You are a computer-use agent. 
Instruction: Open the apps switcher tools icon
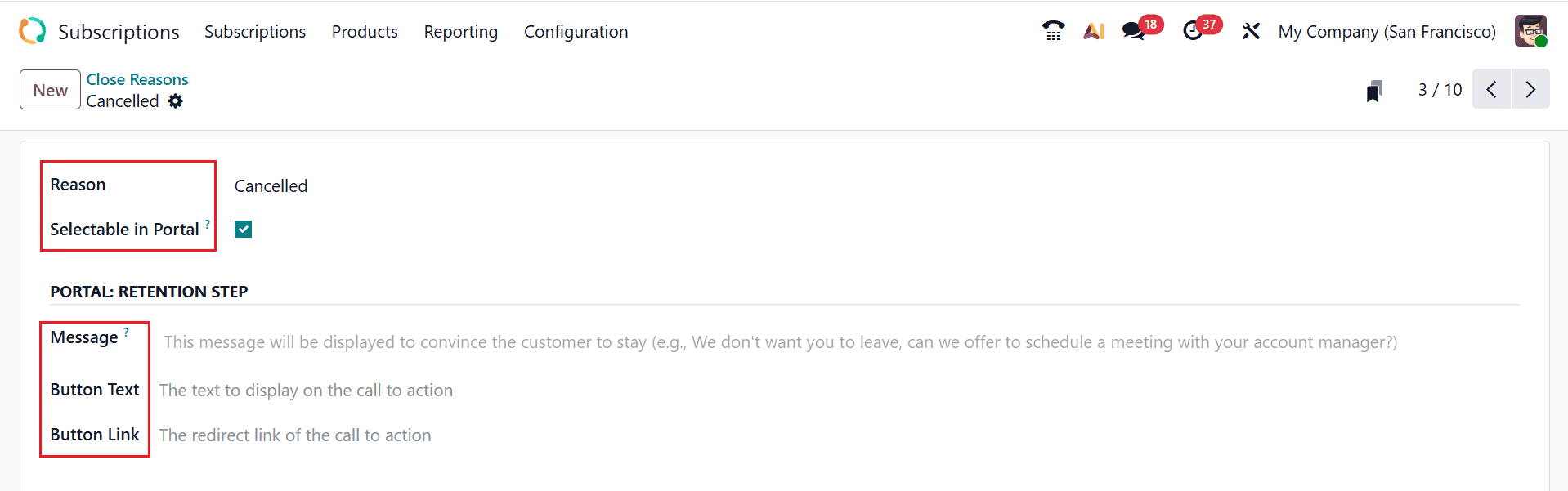pyautogui.click(x=1250, y=30)
